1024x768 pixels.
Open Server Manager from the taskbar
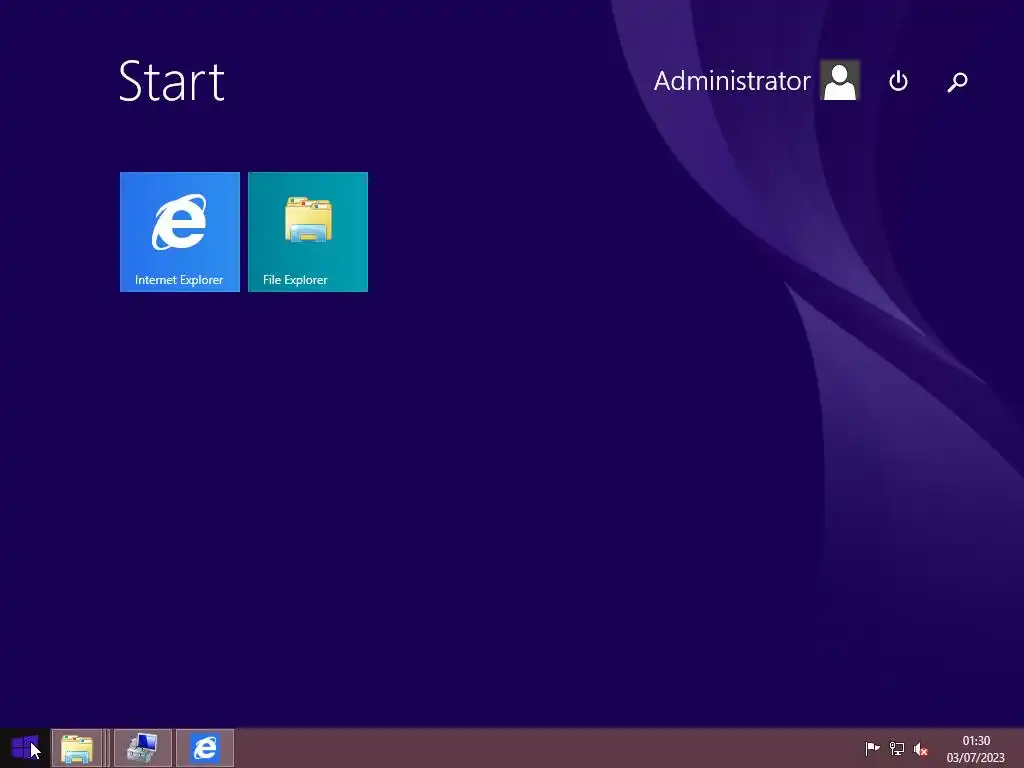point(142,748)
